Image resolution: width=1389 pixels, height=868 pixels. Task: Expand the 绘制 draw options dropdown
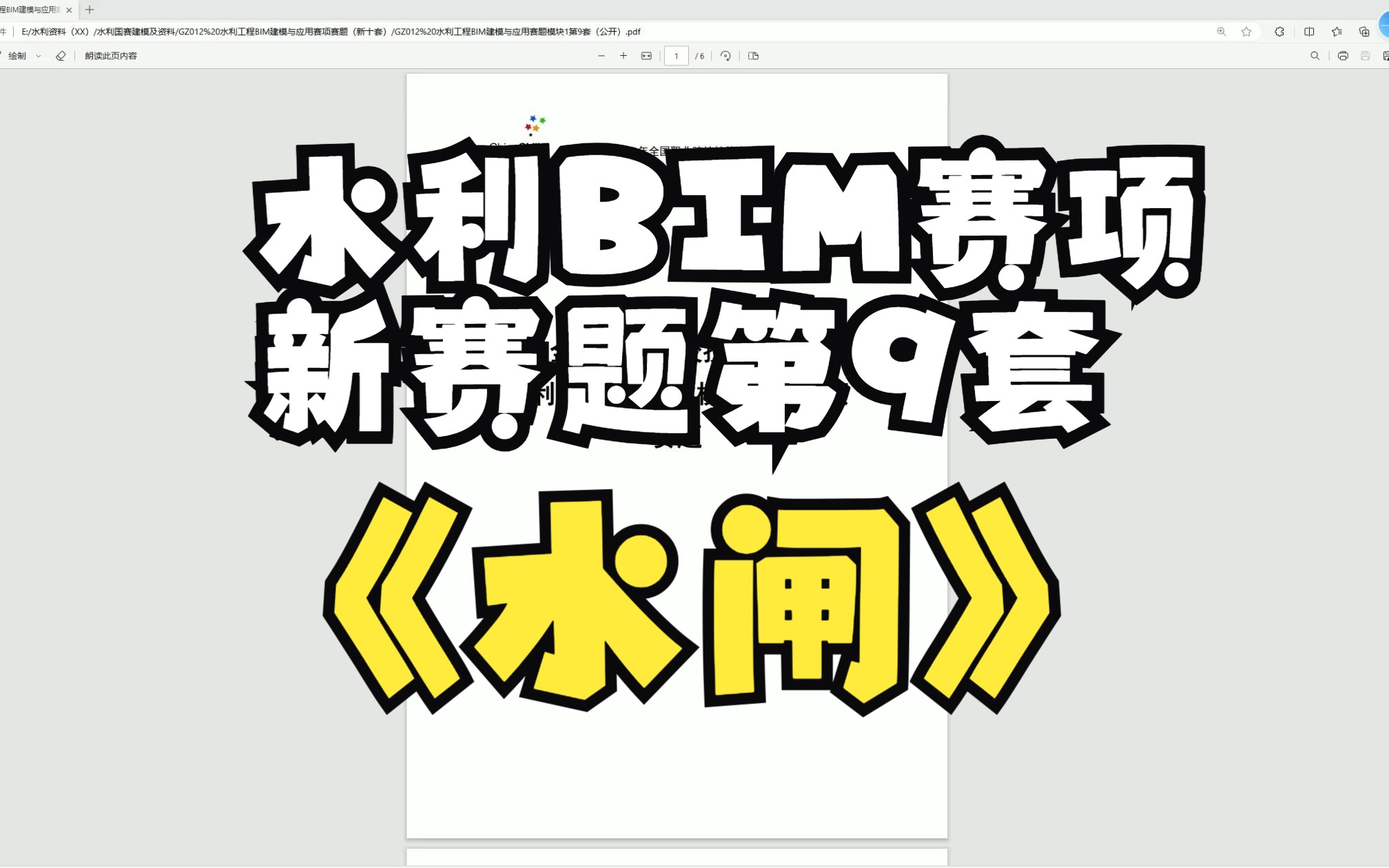pyautogui.click(x=39, y=56)
